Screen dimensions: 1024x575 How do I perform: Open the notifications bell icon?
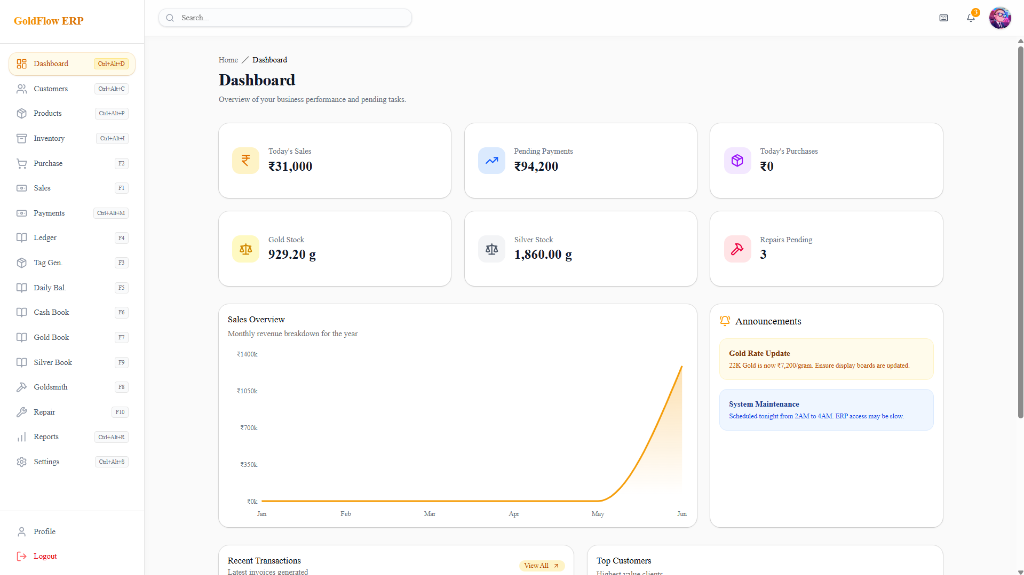[x=971, y=18]
